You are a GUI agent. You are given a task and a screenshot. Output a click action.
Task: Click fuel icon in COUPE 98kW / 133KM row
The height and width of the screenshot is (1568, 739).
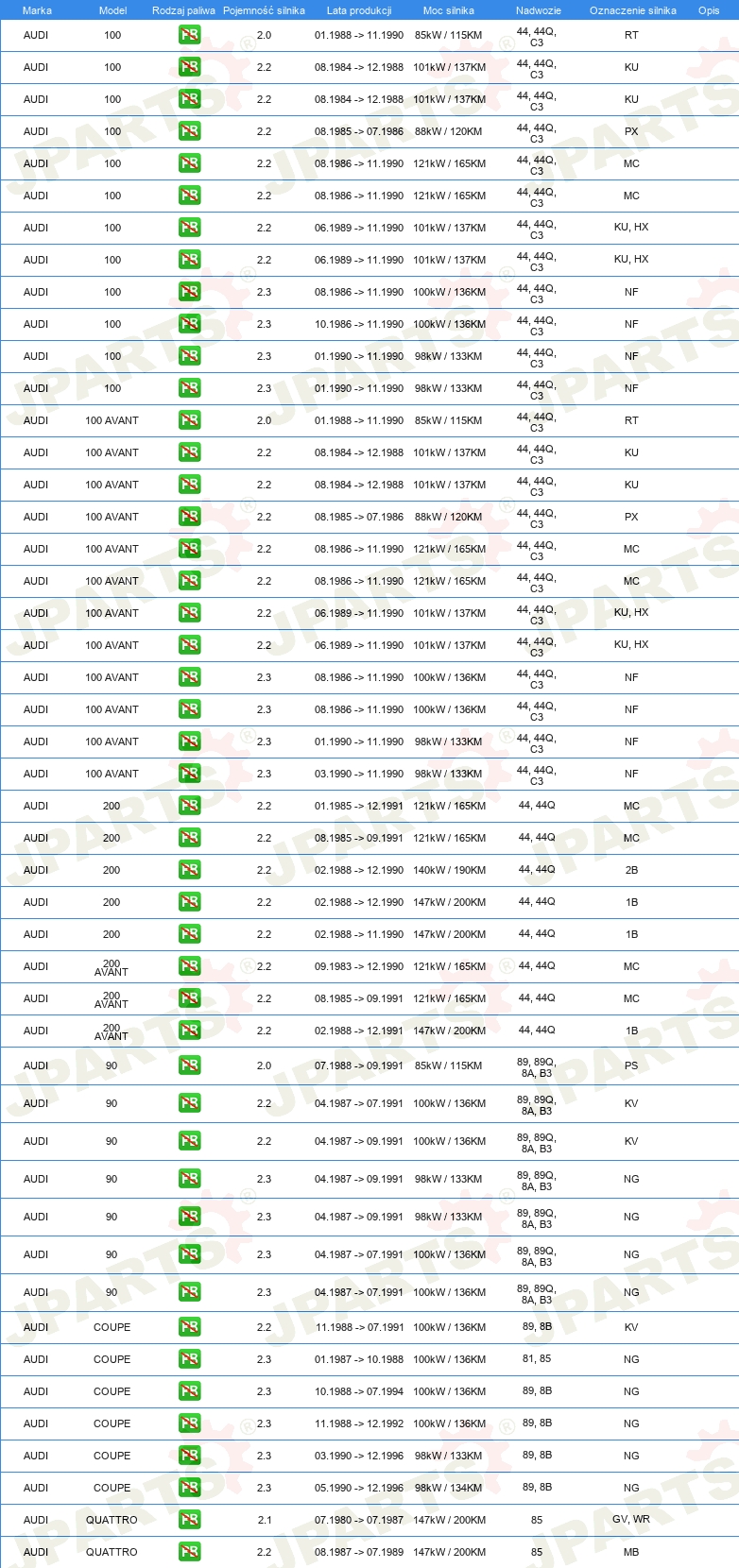tap(189, 1456)
